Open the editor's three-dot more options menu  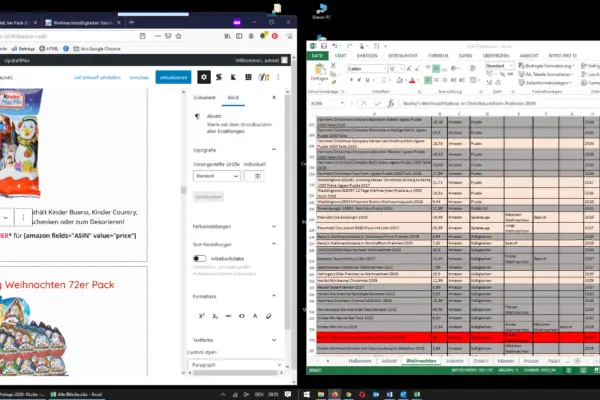coord(278,77)
